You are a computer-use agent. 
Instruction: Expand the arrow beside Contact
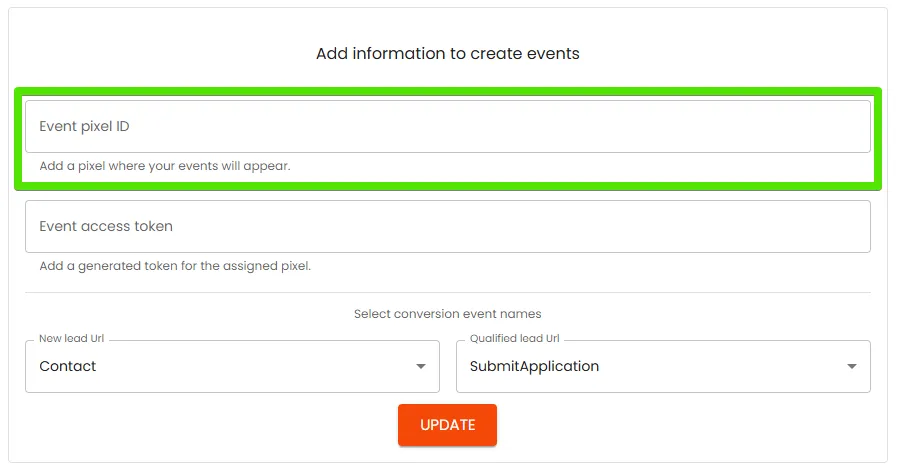click(x=421, y=366)
